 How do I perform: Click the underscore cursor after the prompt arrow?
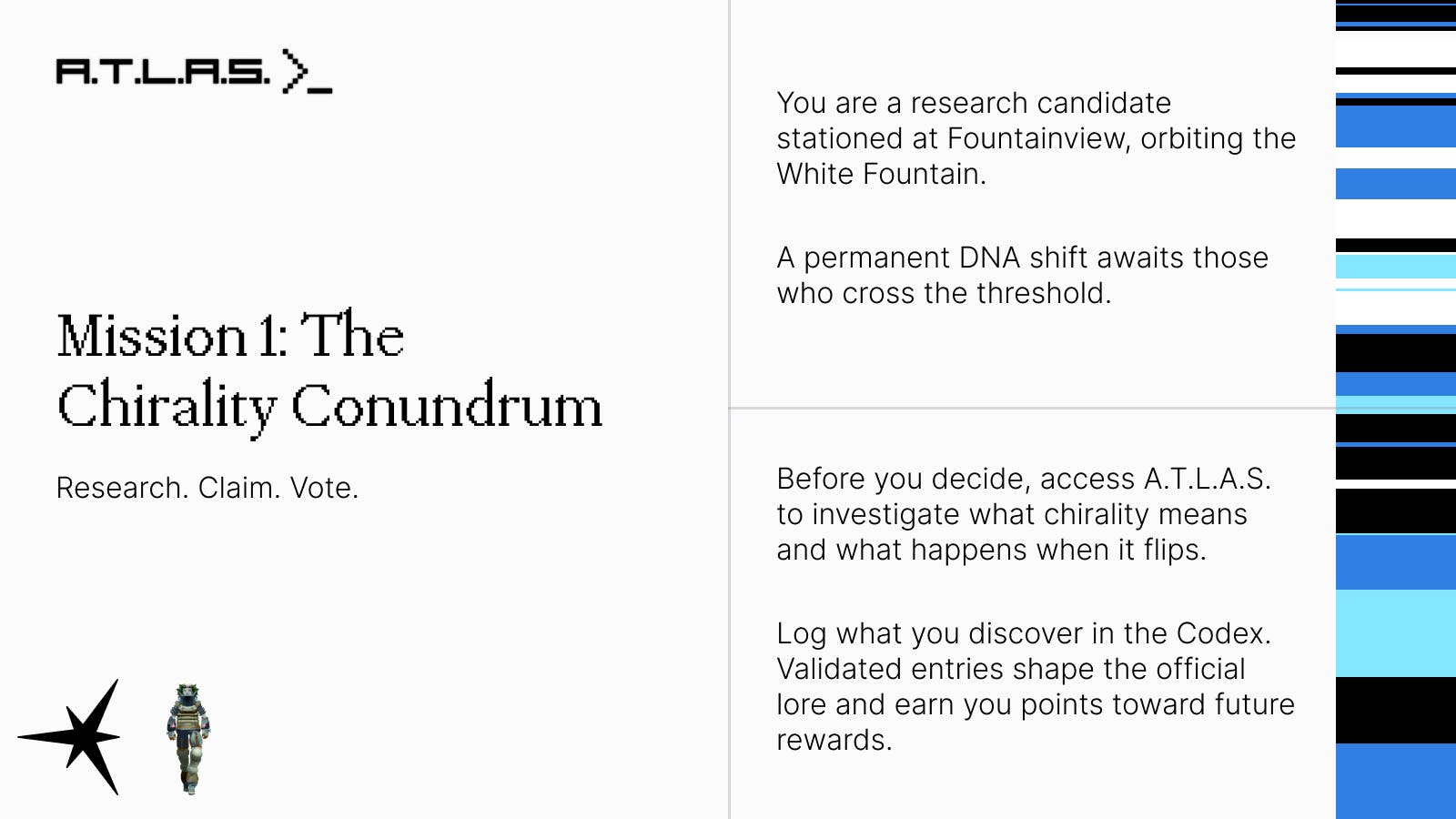pyautogui.click(x=320, y=90)
